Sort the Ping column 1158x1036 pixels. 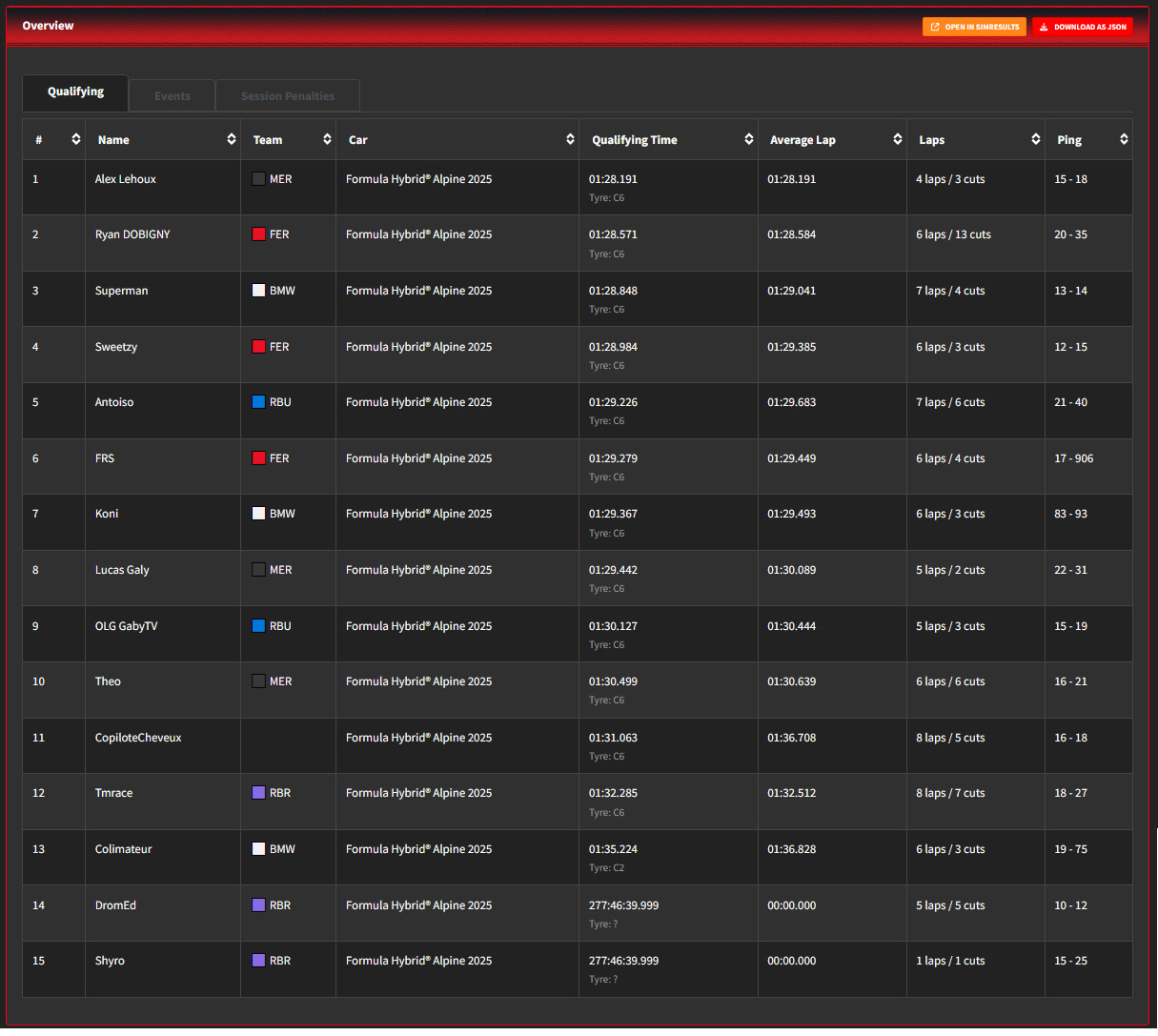(x=1124, y=139)
